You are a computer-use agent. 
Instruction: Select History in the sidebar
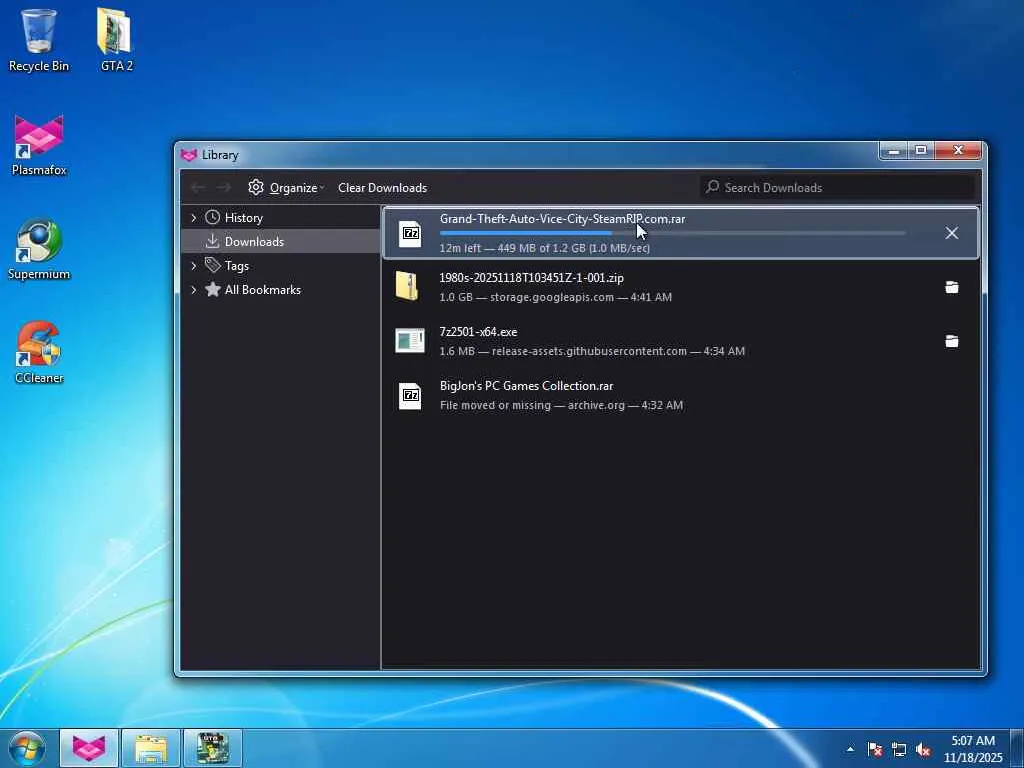[x=281, y=217]
